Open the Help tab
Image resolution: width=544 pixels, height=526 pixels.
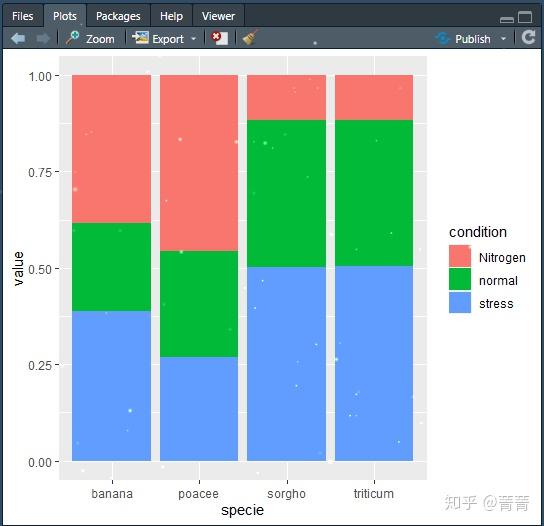[x=171, y=16]
